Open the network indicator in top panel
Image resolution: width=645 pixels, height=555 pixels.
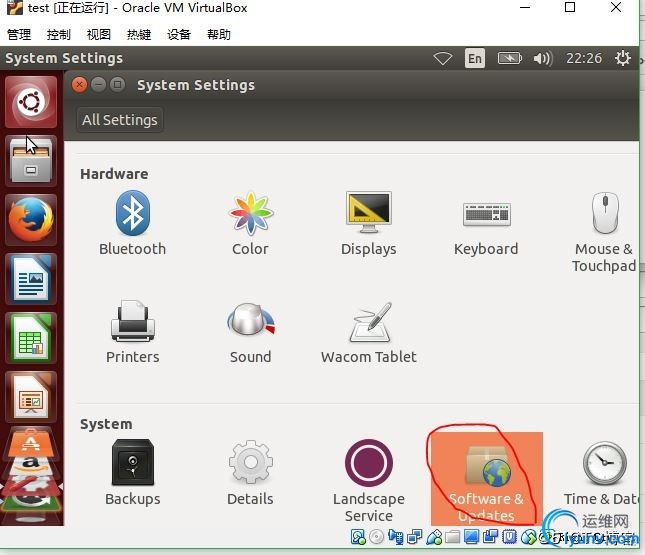443,58
